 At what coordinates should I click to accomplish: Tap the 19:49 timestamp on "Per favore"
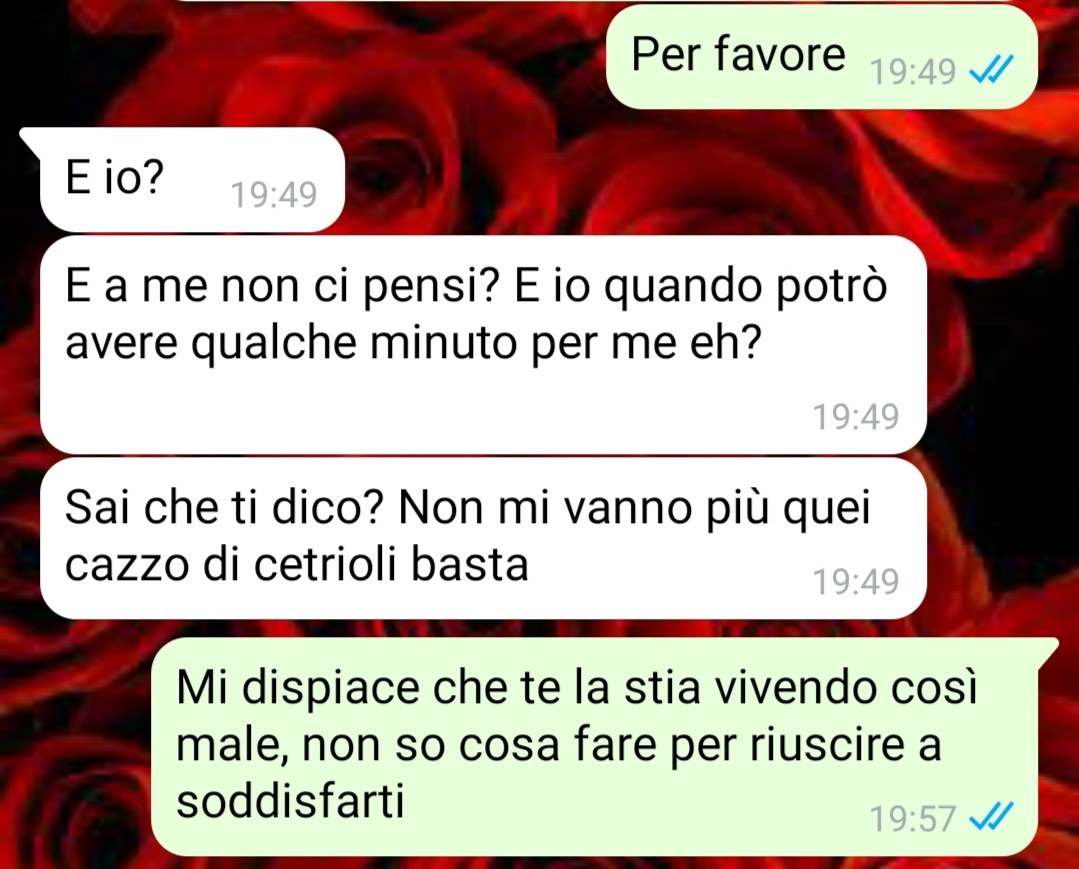[913, 71]
